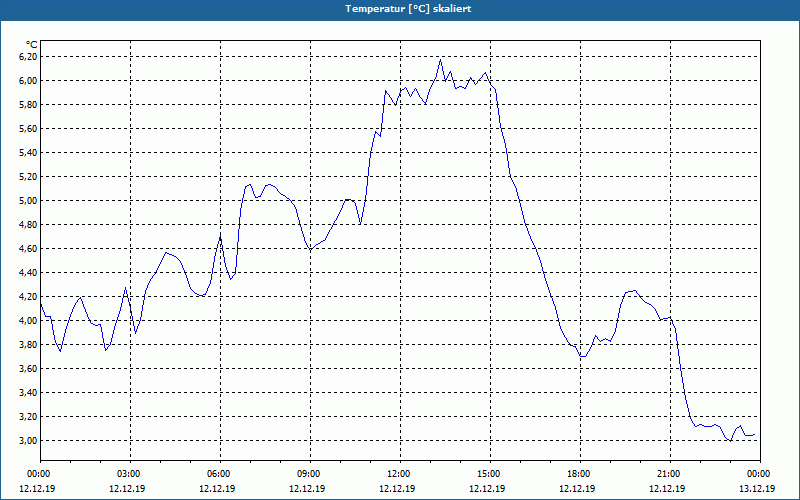Select the 13.12.19 date label

757,488
